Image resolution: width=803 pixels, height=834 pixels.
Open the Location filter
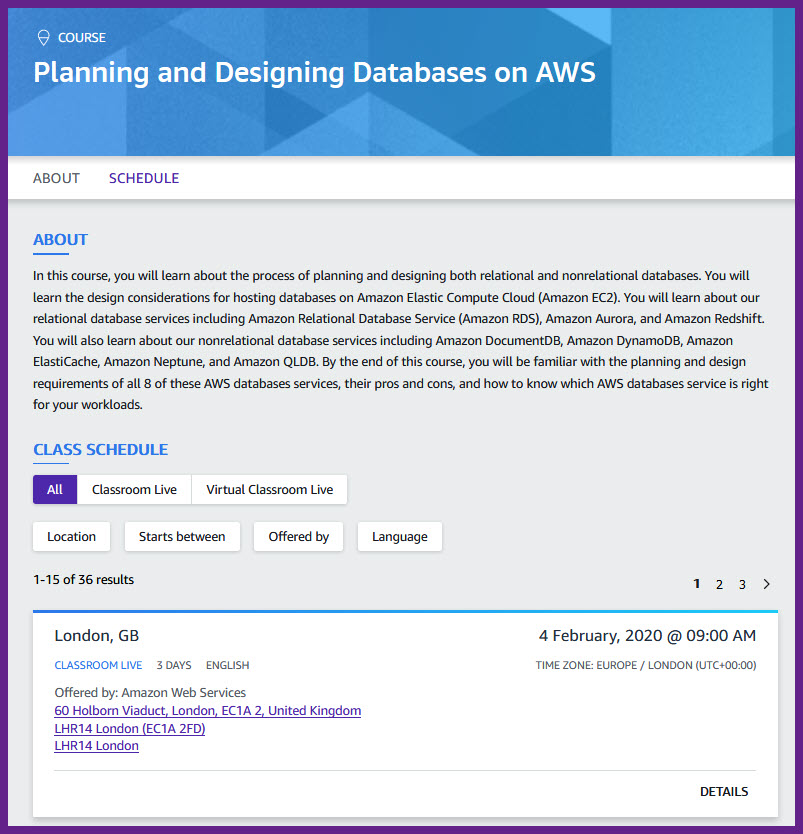[x=71, y=536]
